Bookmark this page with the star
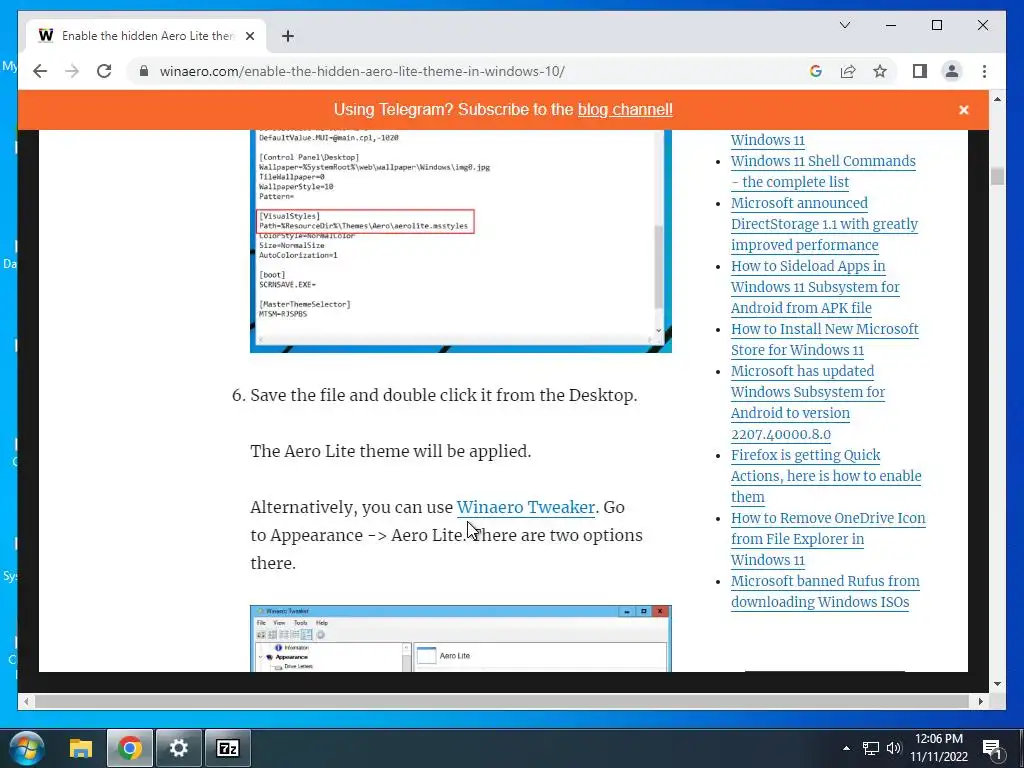 880,71
